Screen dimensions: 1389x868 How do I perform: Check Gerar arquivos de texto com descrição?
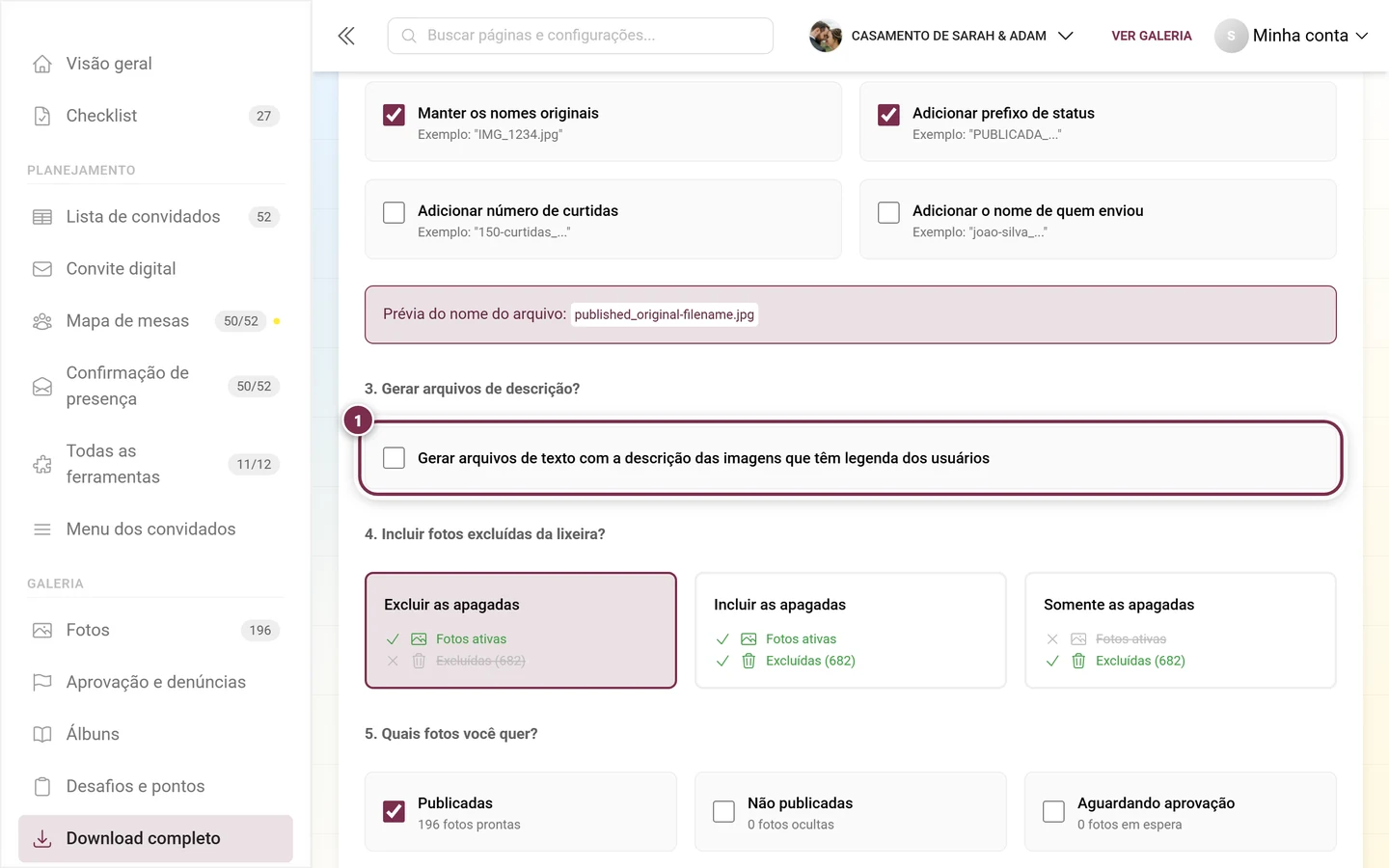pos(394,458)
